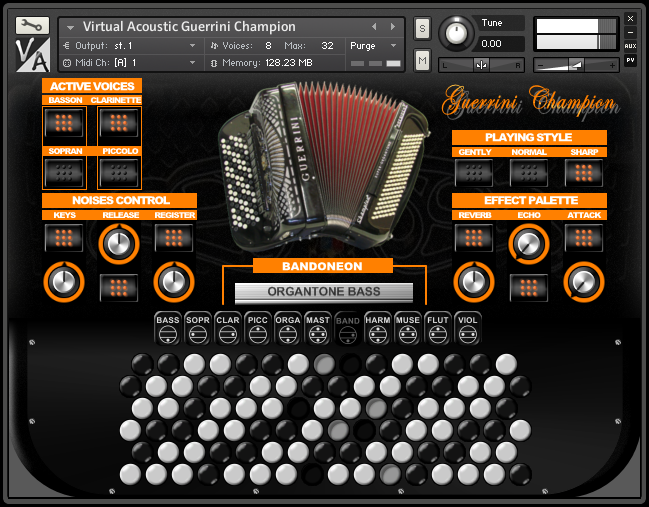Open the Output st.1 dropdown

(192, 46)
